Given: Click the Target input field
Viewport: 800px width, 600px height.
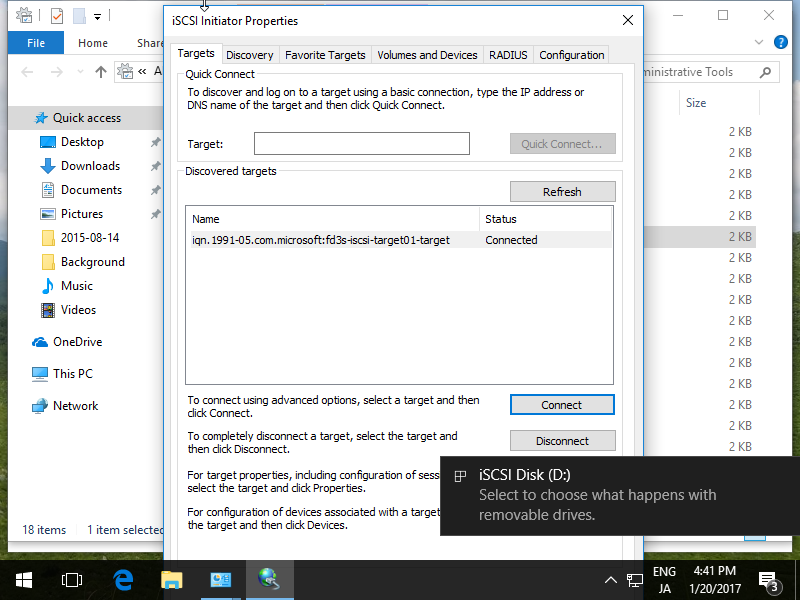Looking at the screenshot, I should tap(362, 143).
